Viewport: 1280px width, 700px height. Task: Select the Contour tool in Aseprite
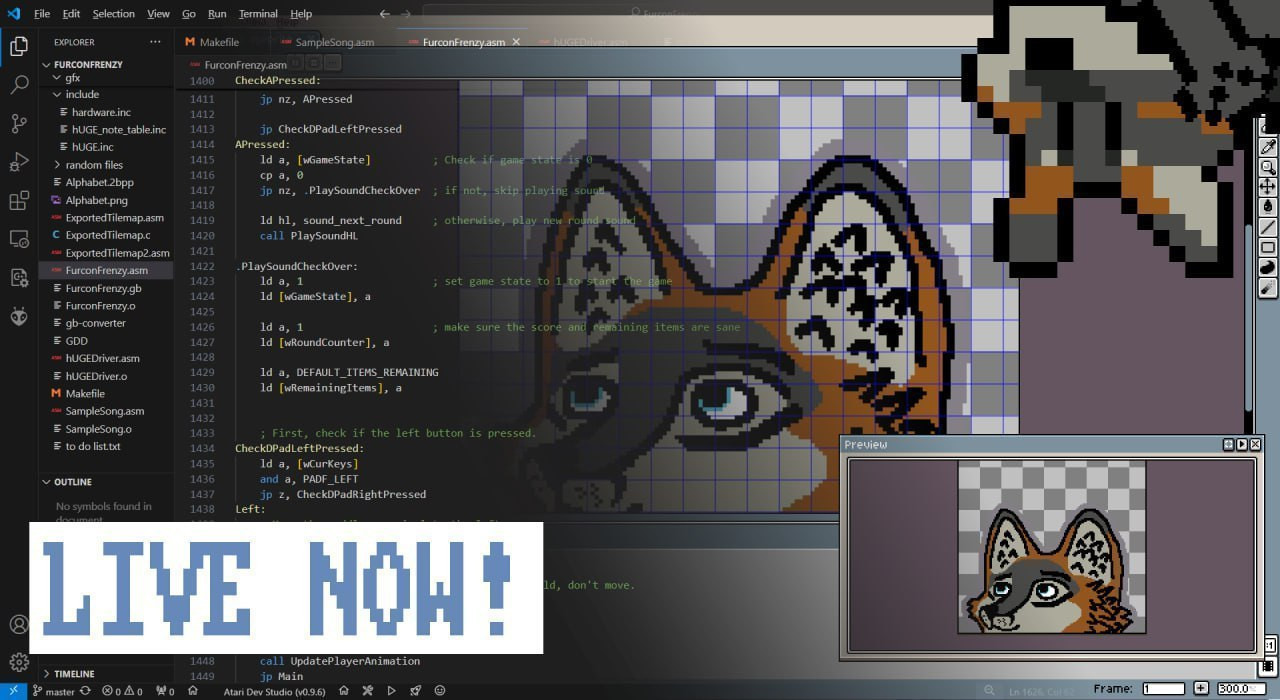(1268, 268)
